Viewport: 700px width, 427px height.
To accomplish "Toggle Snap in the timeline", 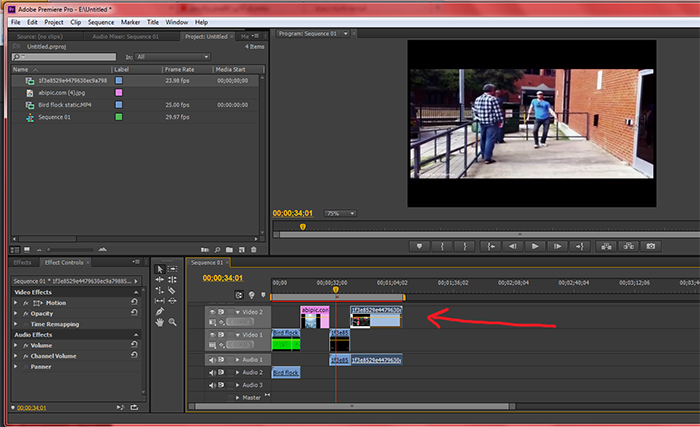I will pyautogui.click(x=239, y=295).
